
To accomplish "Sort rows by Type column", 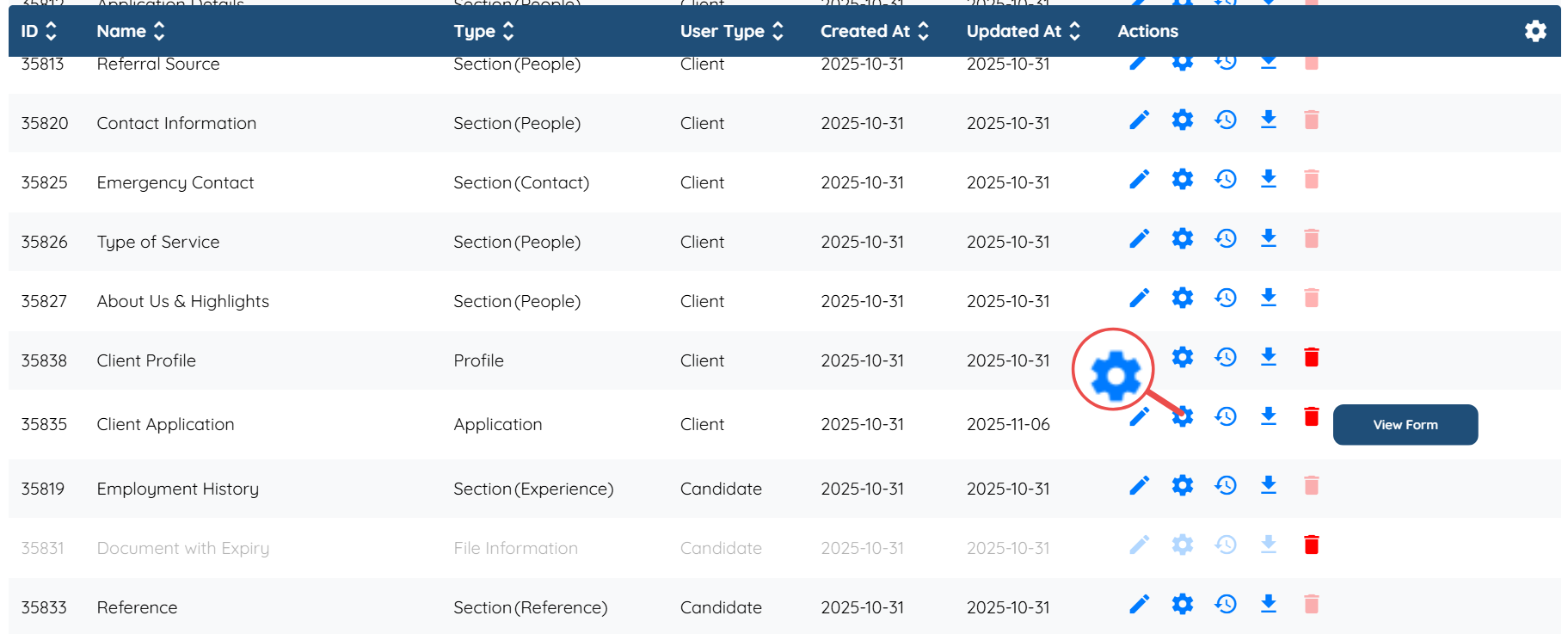I will [x=508, y=31].
